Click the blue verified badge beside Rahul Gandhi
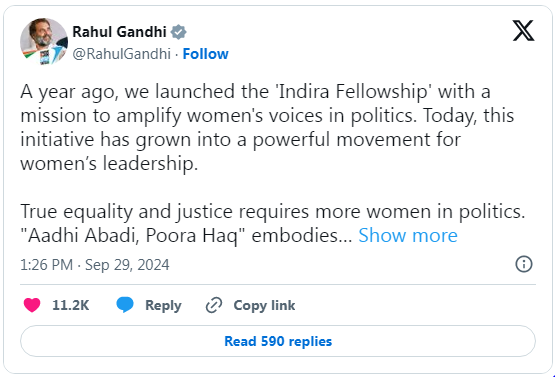 coord(178,32)
